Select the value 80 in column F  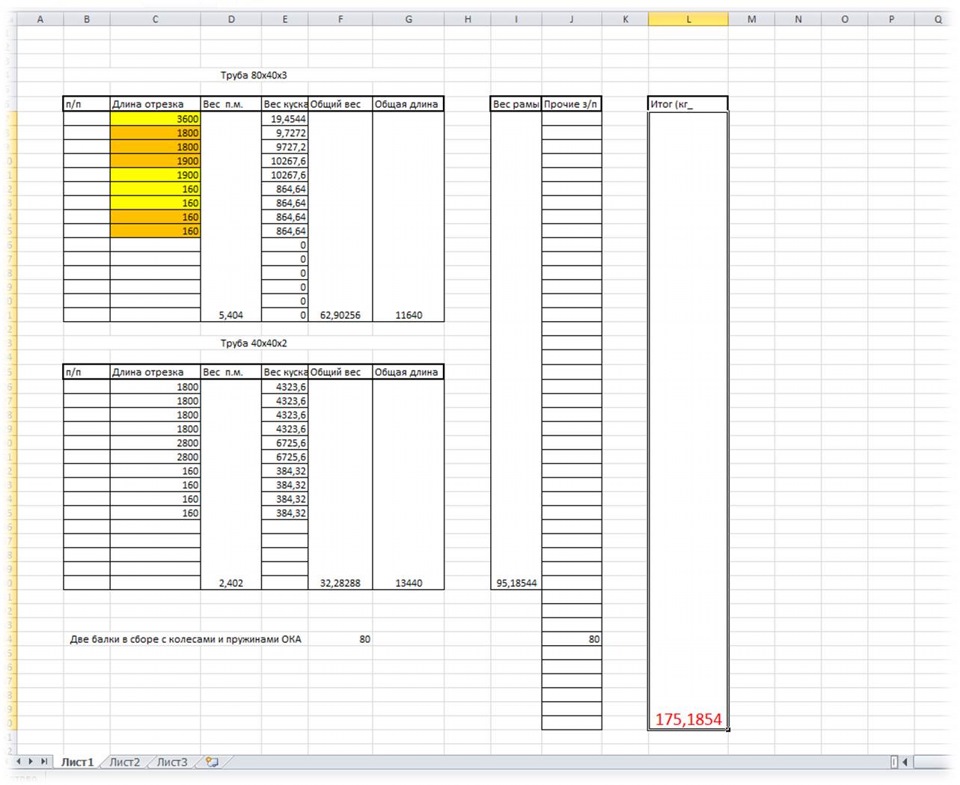[x=340, y=639]
